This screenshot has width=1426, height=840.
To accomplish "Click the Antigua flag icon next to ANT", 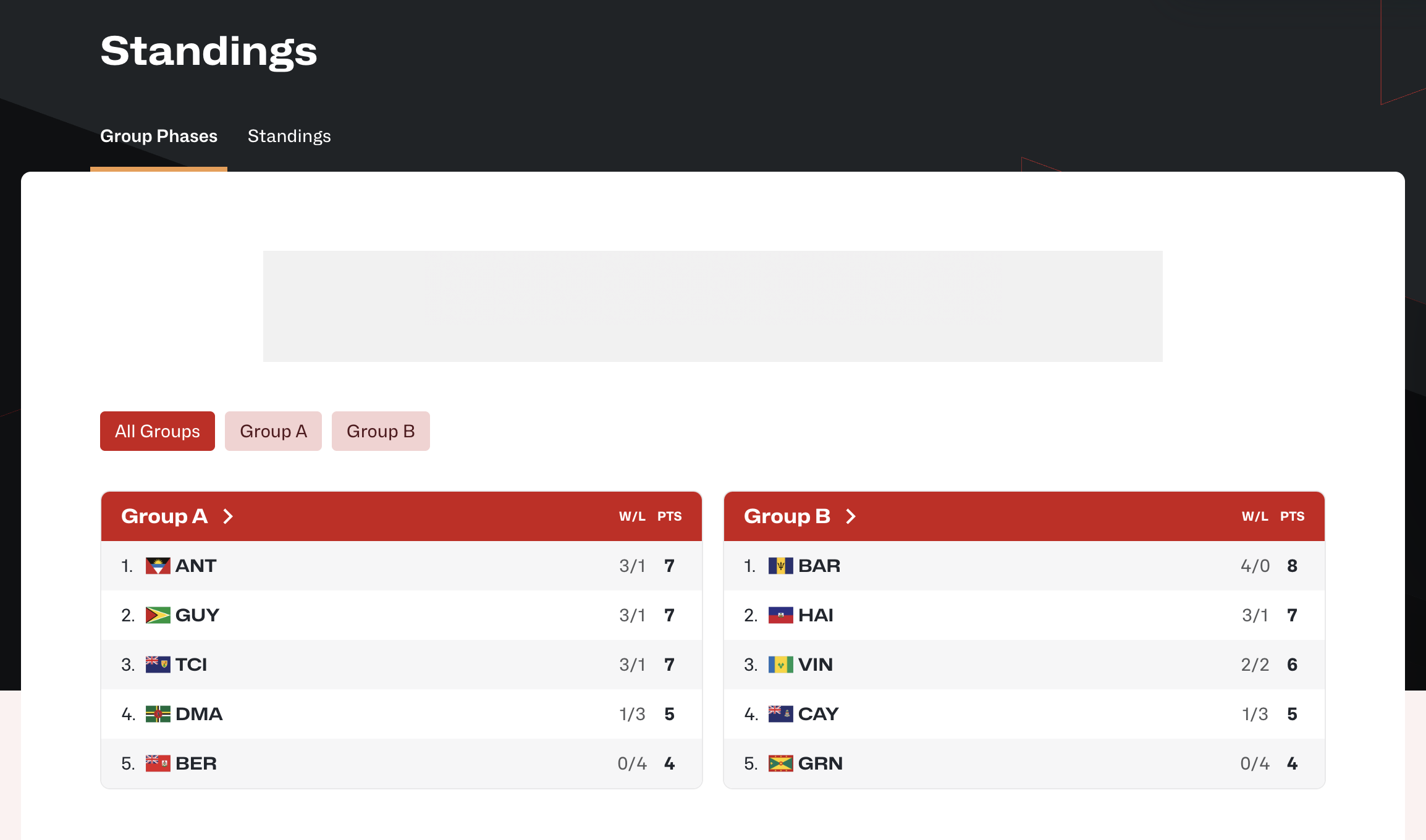I will pos(158,566).
